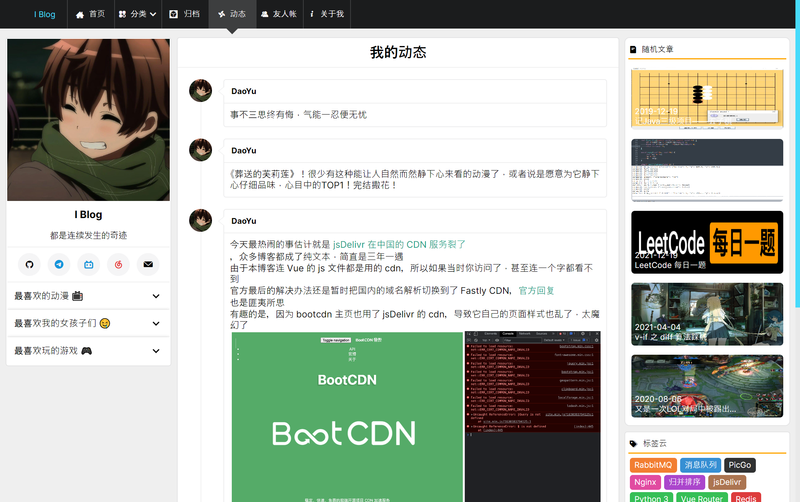The width and height of the screenshot is (800, 502).
Task: Click the 归并排序 tag
Action: tap(684, 482)
